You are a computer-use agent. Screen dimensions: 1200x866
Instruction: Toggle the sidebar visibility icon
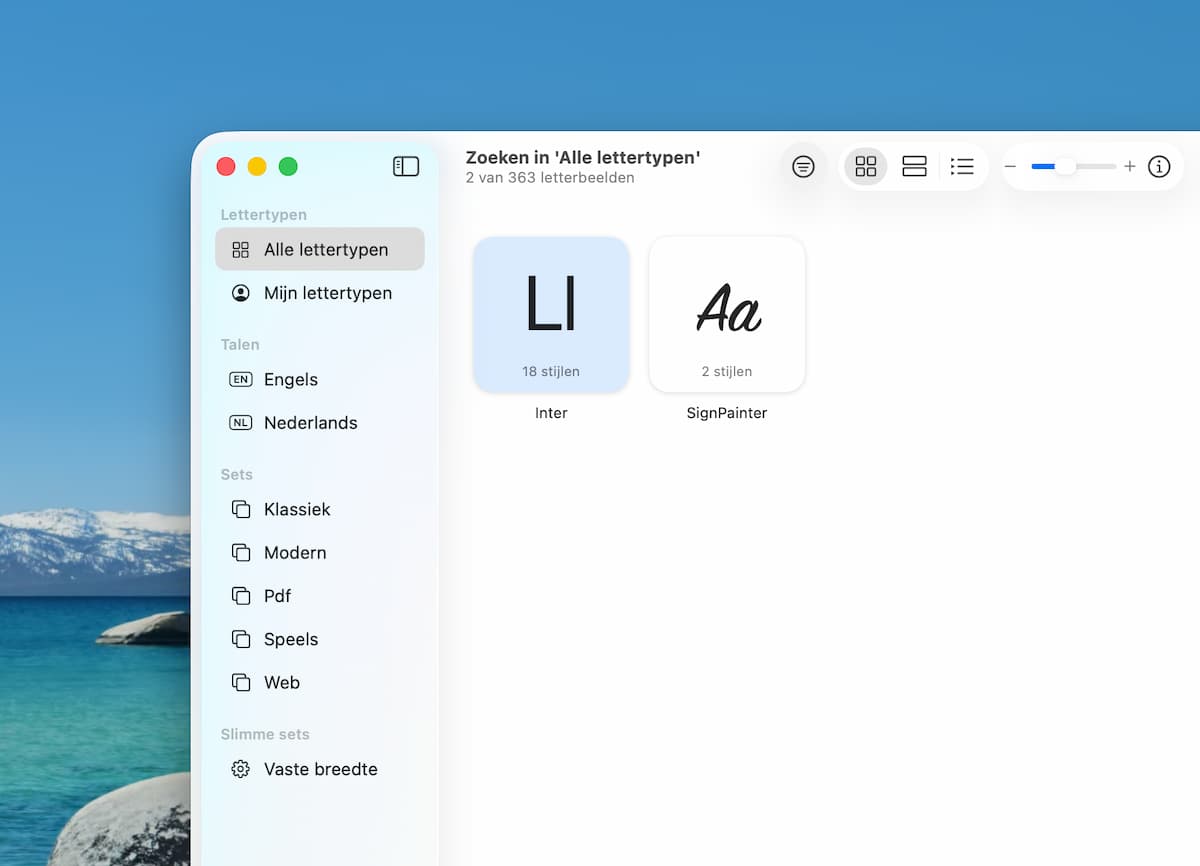(406, 167)
